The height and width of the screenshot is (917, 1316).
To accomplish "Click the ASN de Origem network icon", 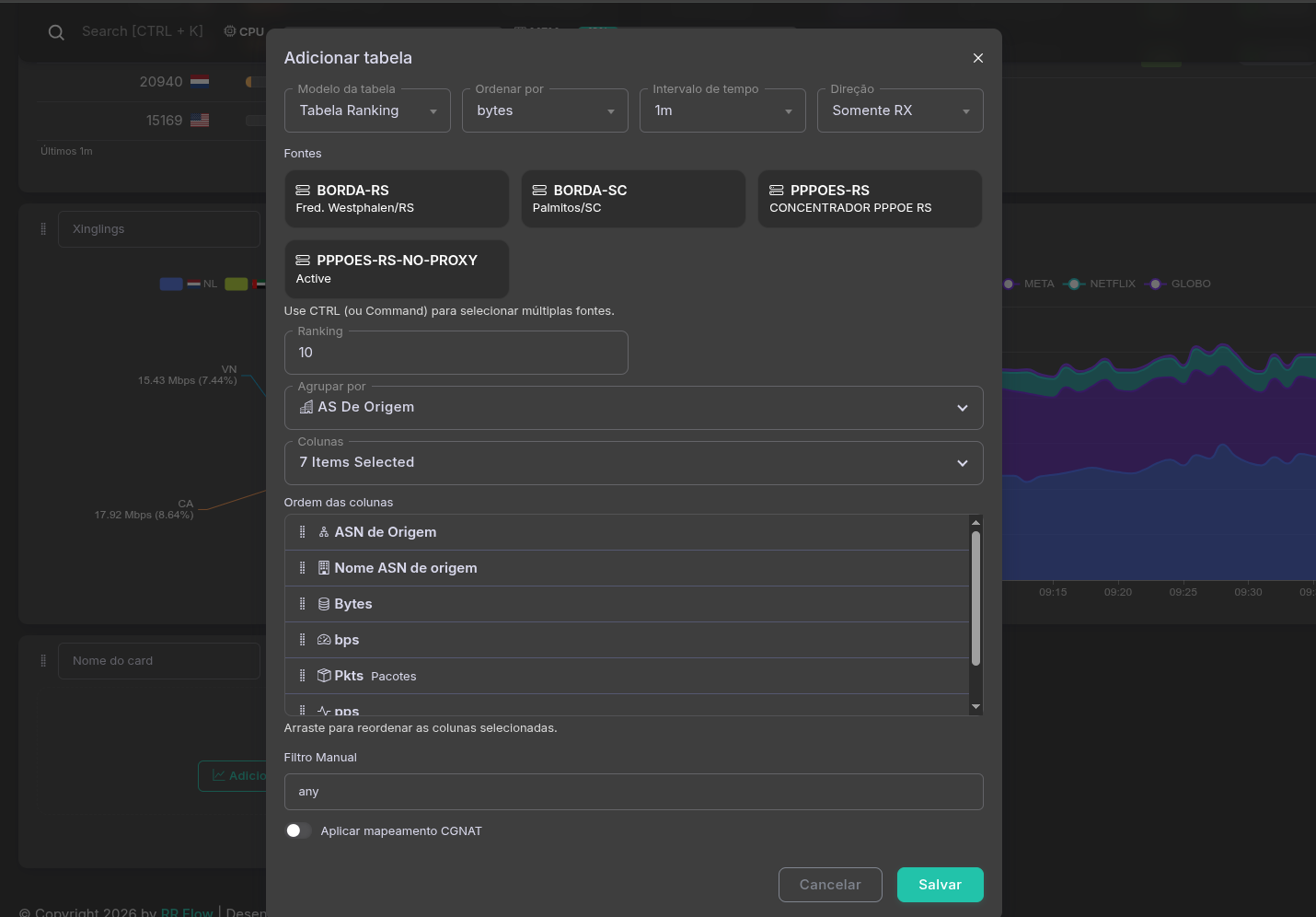I will tap(324, 532).
